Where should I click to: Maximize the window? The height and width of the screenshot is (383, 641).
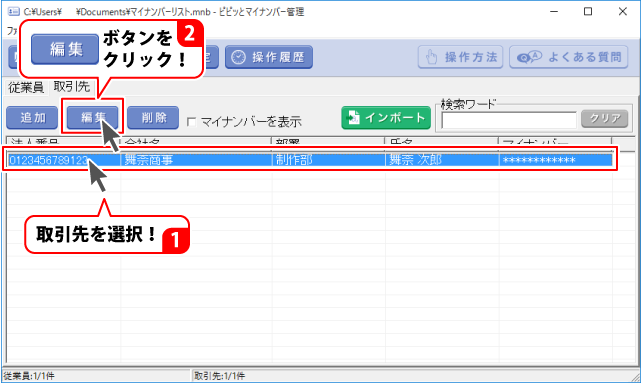point(588,11)
